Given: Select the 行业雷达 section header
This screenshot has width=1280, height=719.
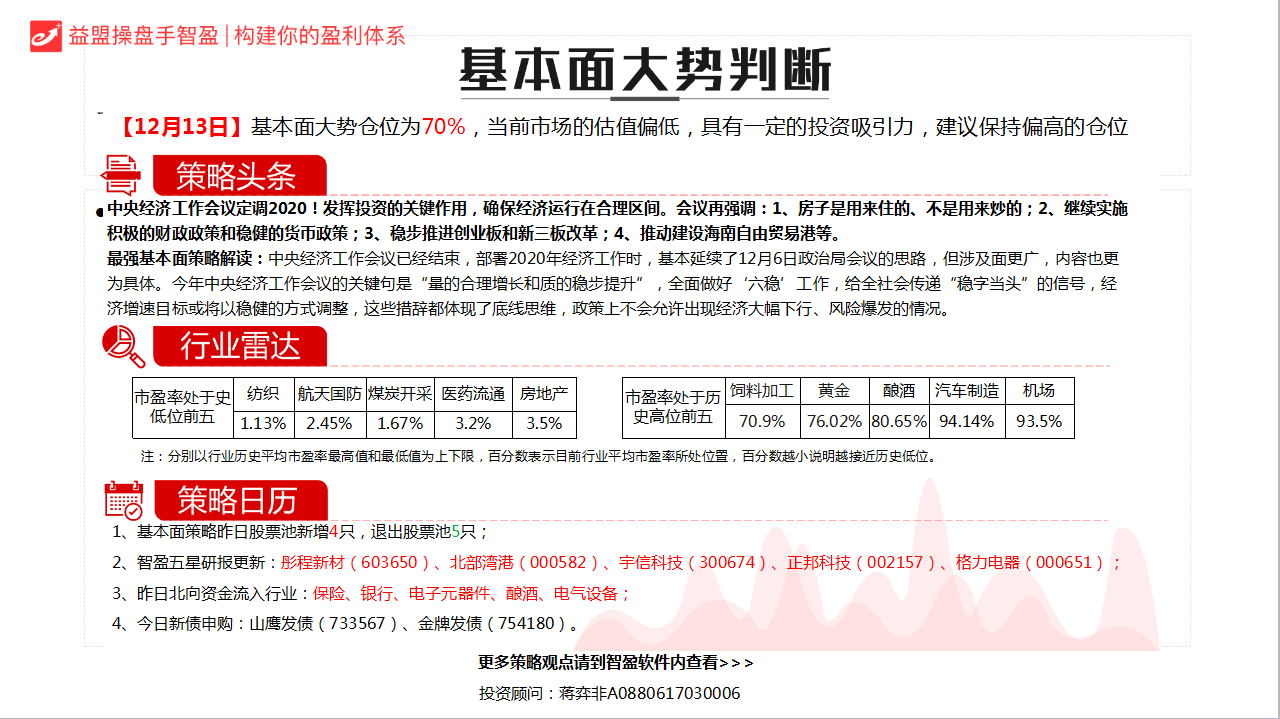Looking at the screenshot, I should [x=239, y=346].
